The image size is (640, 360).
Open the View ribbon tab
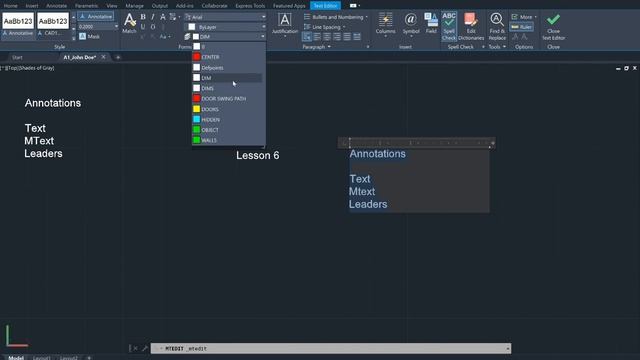(111, 6)
